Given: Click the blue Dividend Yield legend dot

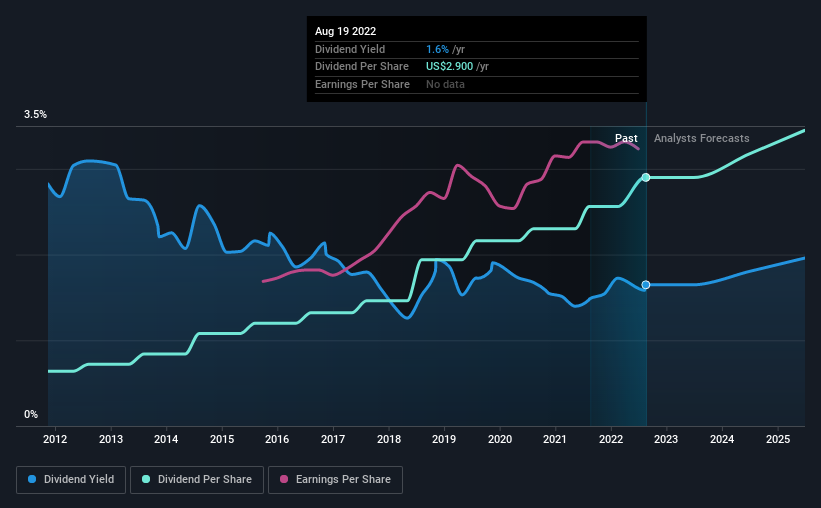Looking at the screenshot, I should point(32,479).
